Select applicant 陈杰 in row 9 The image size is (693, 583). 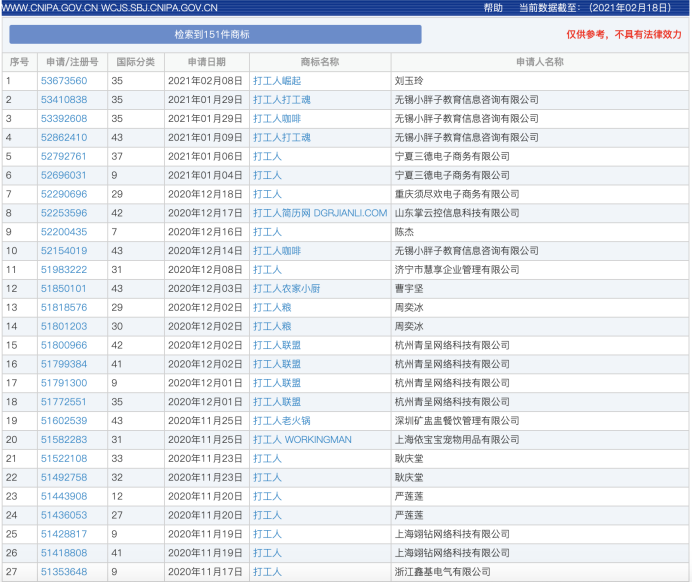[404, 232]
